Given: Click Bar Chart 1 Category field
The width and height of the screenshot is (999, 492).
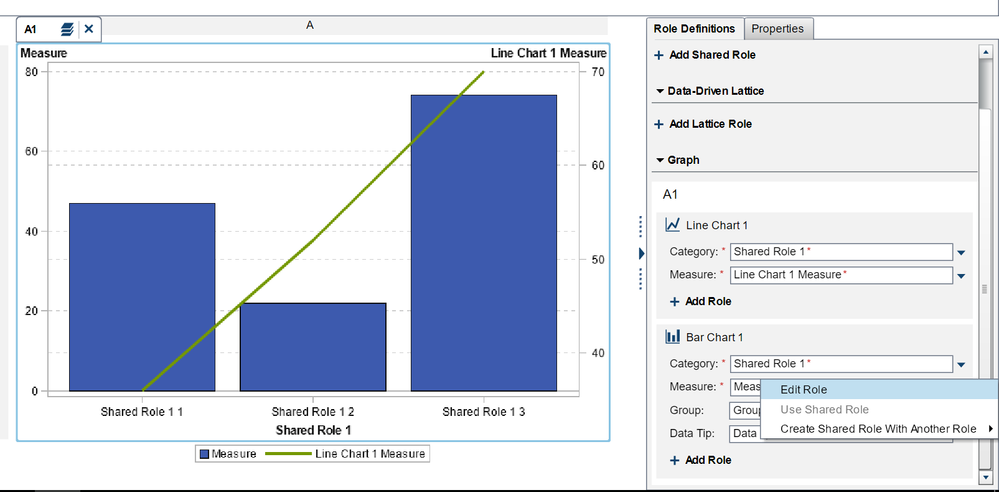Looking at the screenshot, I should (842, 364).
